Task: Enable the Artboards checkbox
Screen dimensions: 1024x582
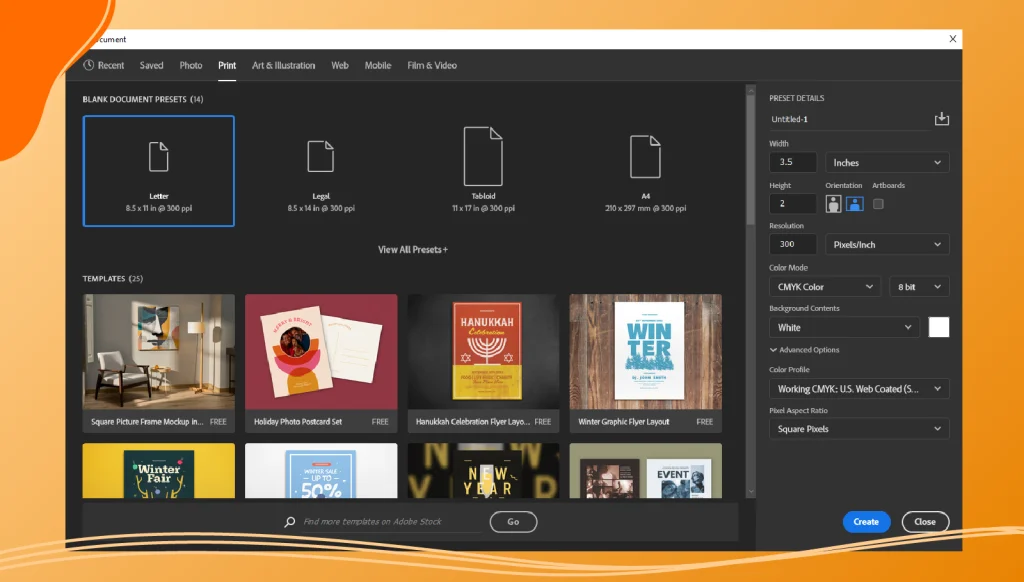Action: pos(878,204)
